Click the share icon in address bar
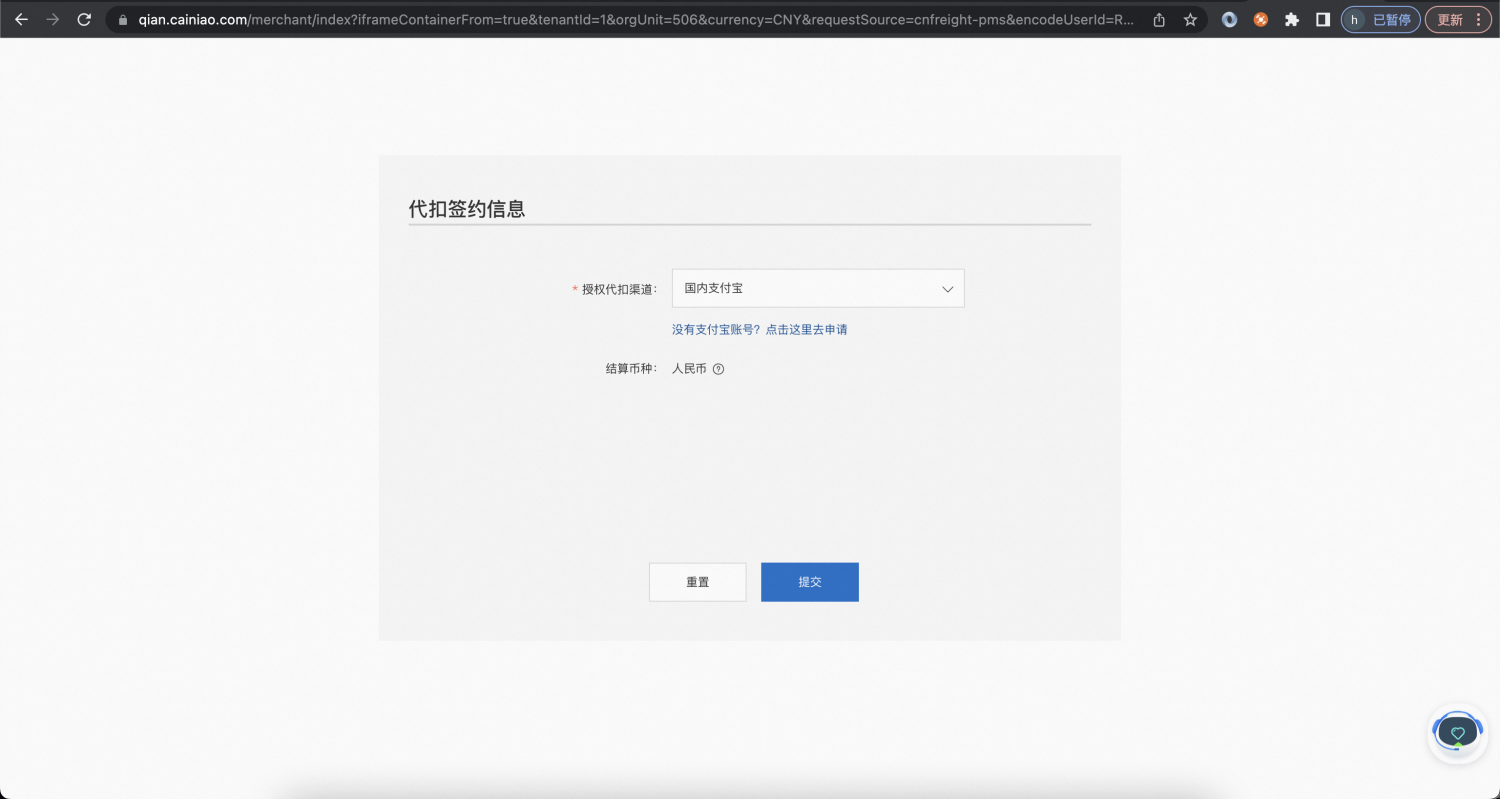This screenshot has width=1500, height=799. 1159,19
